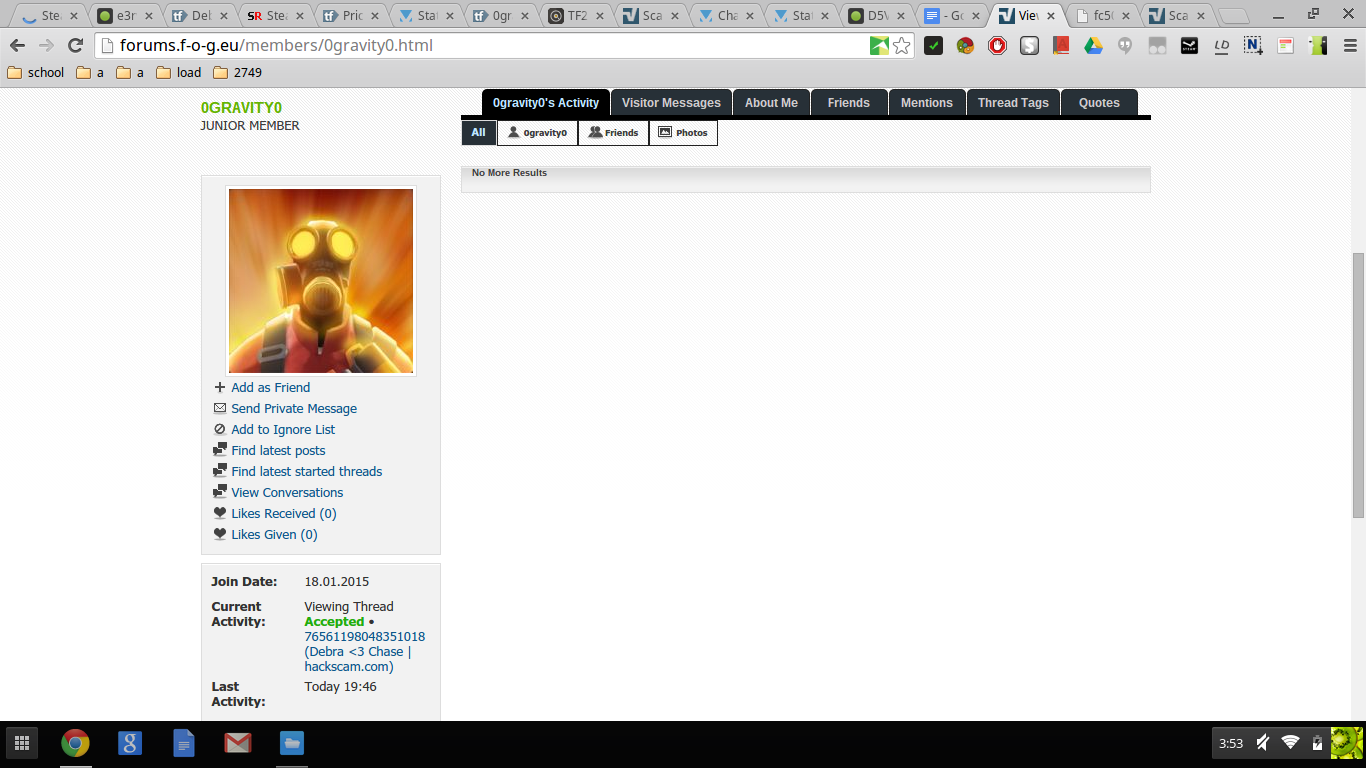1366x768 pixels.
Task: Open the Chrome menu hamburger icon
Action: [1349, 46]
